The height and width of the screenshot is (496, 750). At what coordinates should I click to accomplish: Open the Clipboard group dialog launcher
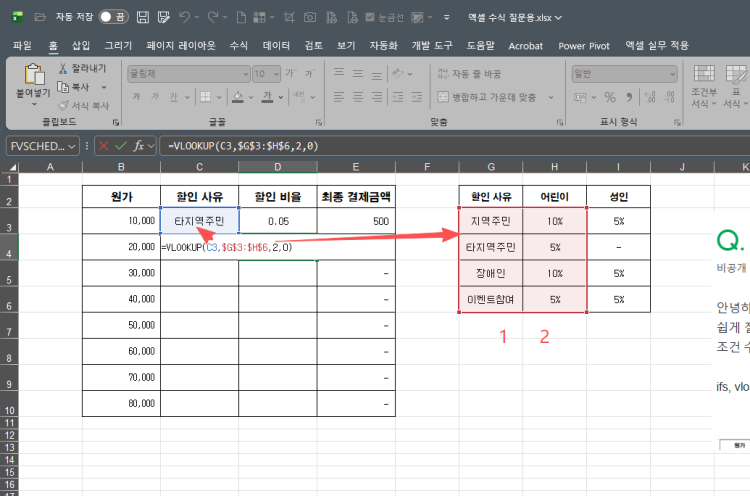pos(116,122)
